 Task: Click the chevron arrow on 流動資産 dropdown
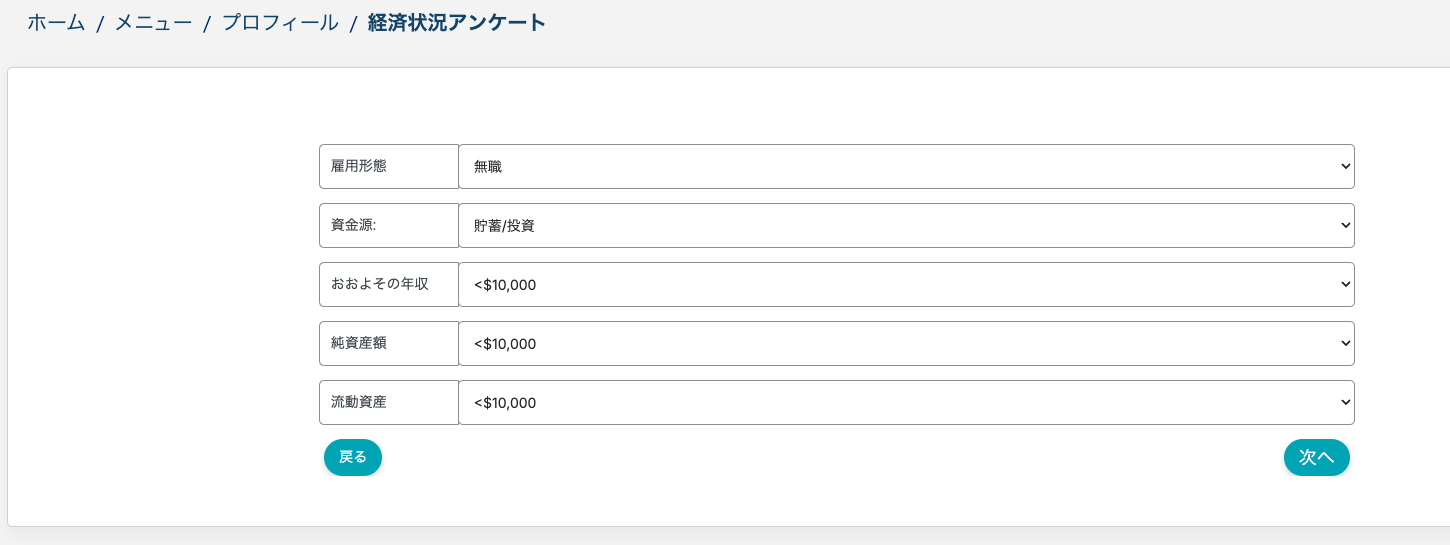1344,403
